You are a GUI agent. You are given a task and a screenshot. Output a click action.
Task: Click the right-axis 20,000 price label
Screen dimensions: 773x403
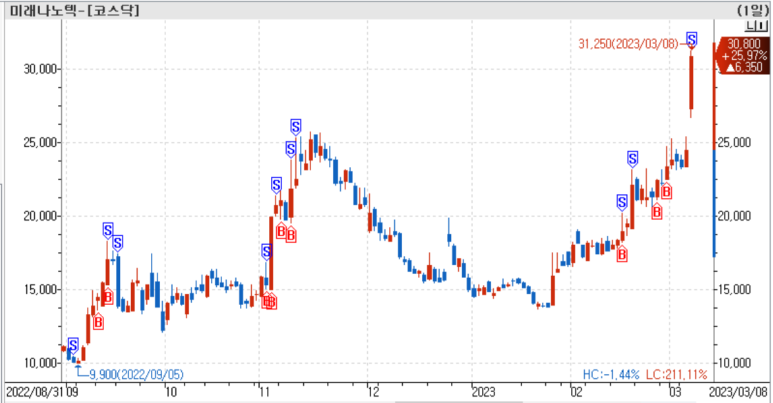click(x=734, y=216)
